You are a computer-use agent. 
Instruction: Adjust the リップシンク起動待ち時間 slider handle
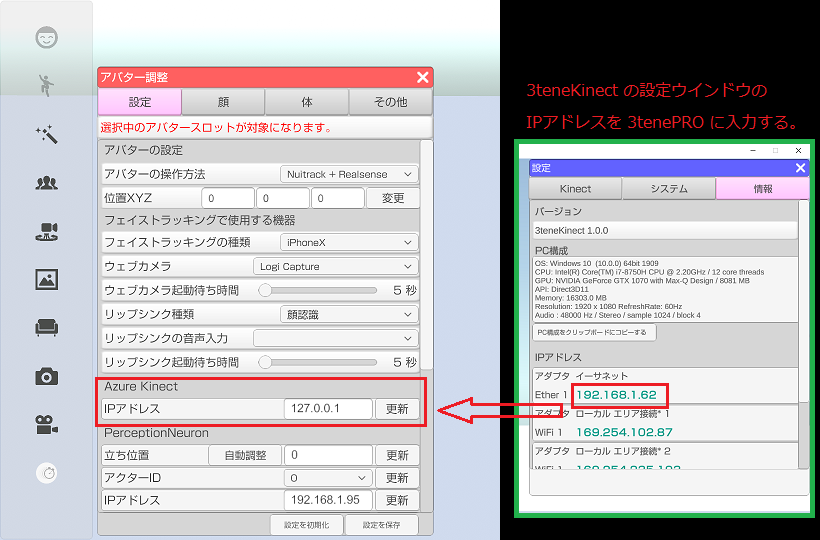click(x=265, y=362)
